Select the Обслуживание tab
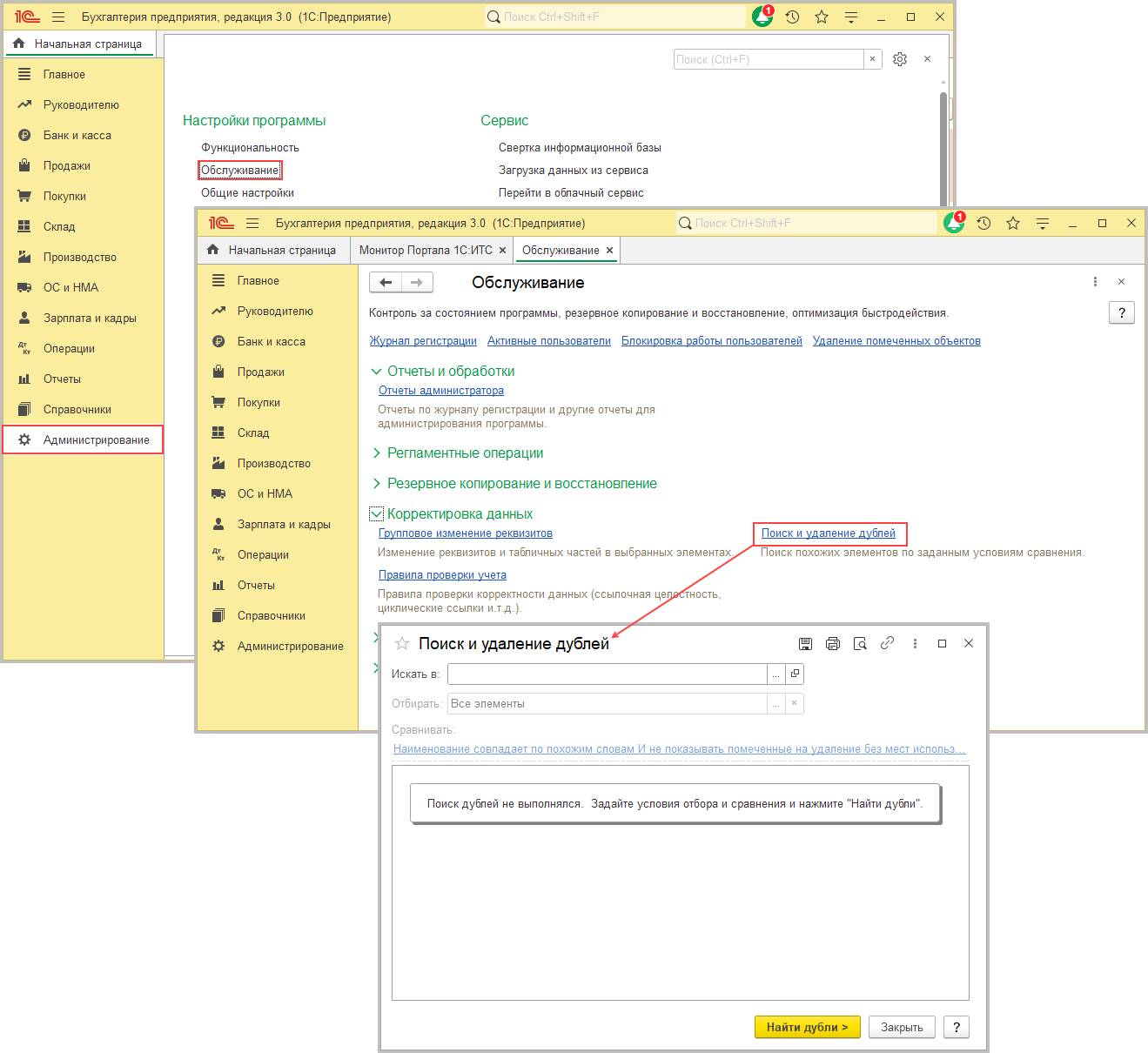This screenshot has height=1053, width=1148. [561, 250]
